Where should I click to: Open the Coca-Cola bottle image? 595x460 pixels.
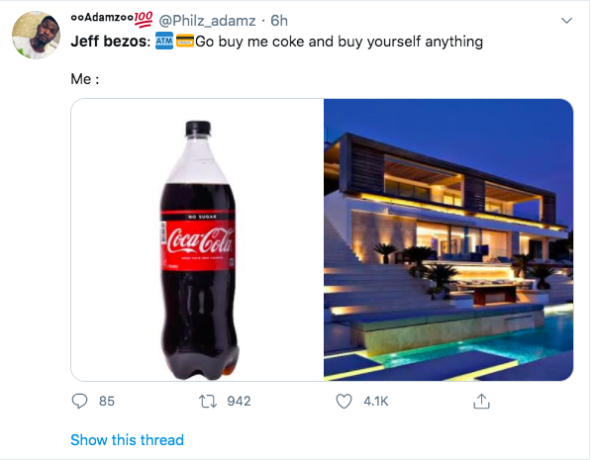pos(197,240)
